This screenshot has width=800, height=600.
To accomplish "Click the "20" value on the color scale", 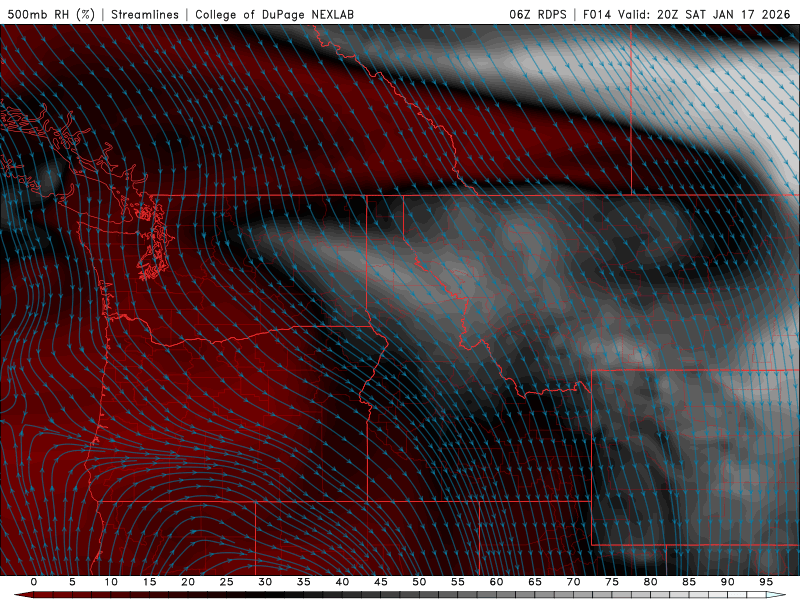I will (x=188, y=582).
